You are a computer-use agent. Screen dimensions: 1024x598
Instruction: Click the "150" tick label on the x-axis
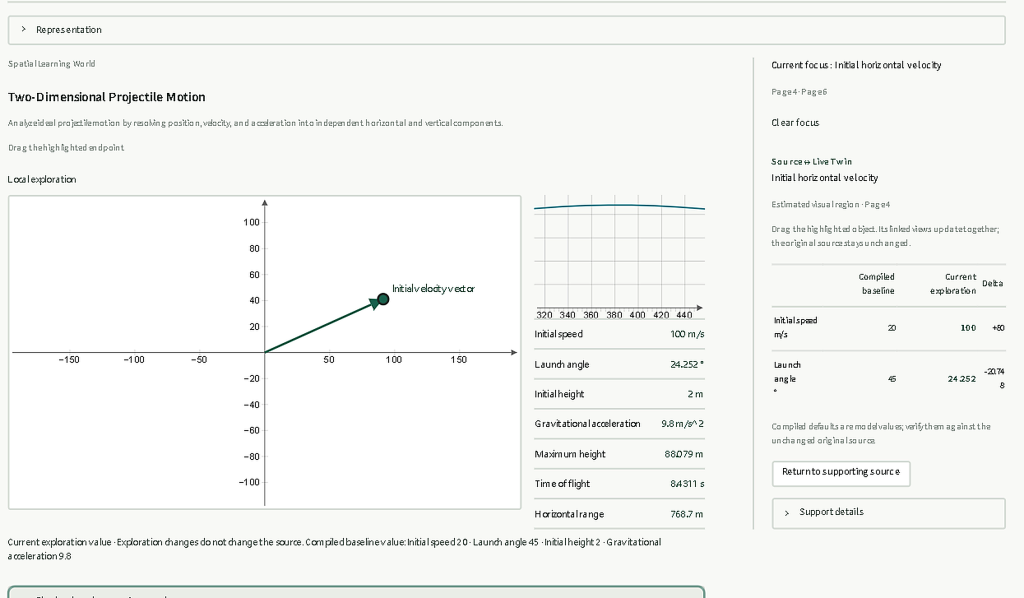(x=458, y=360)
